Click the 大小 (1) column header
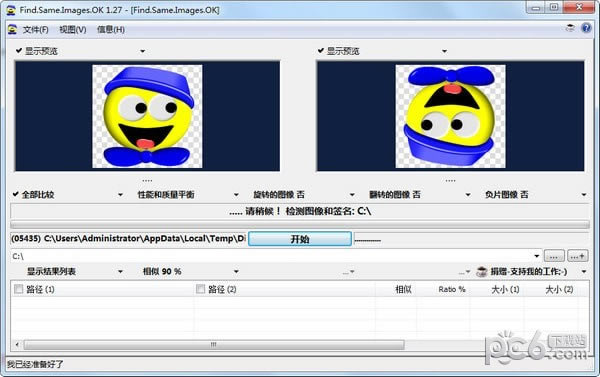The height and width of the screenshot is (377, 600). (505, 289)
